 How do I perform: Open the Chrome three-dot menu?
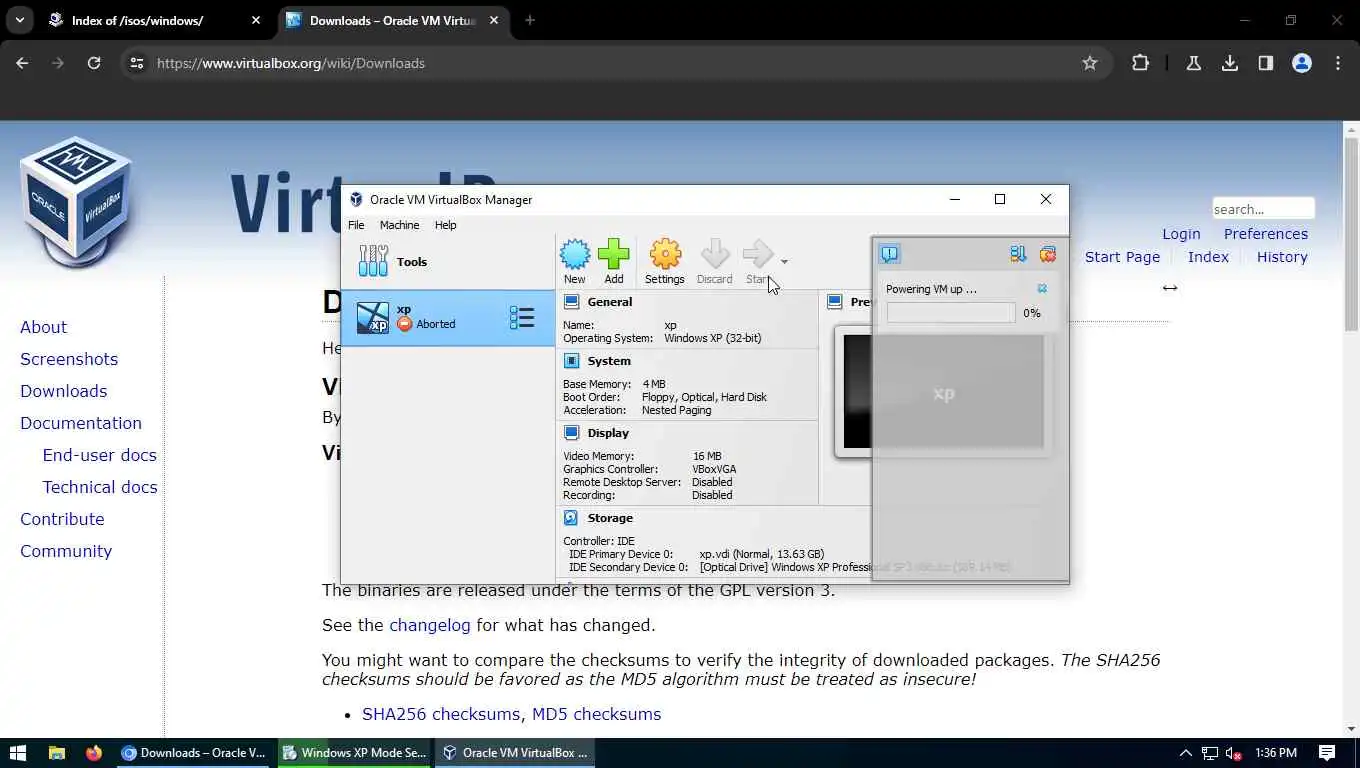[x=1338, y=63]
